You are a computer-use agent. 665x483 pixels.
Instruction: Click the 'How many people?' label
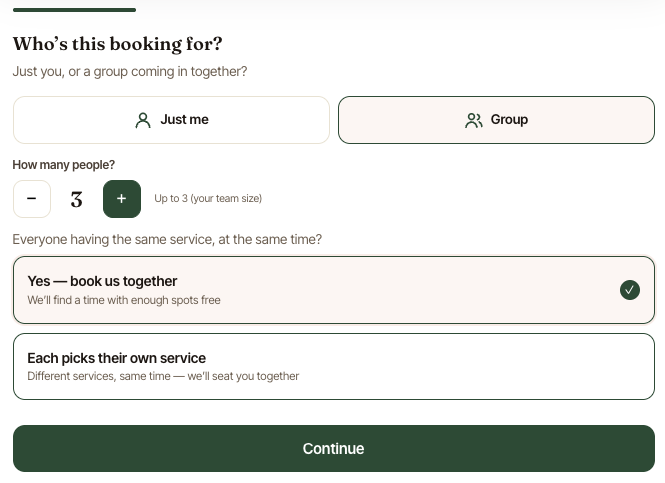(x=64, y=165)
